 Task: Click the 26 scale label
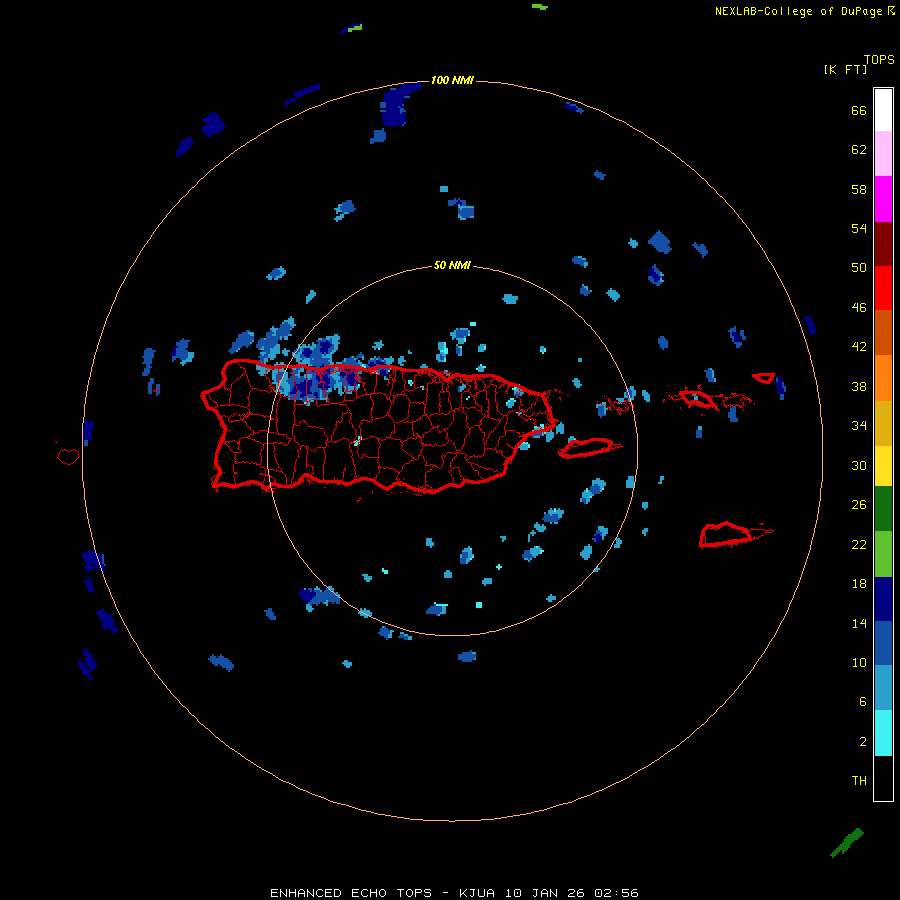click(x=859, y=505)
